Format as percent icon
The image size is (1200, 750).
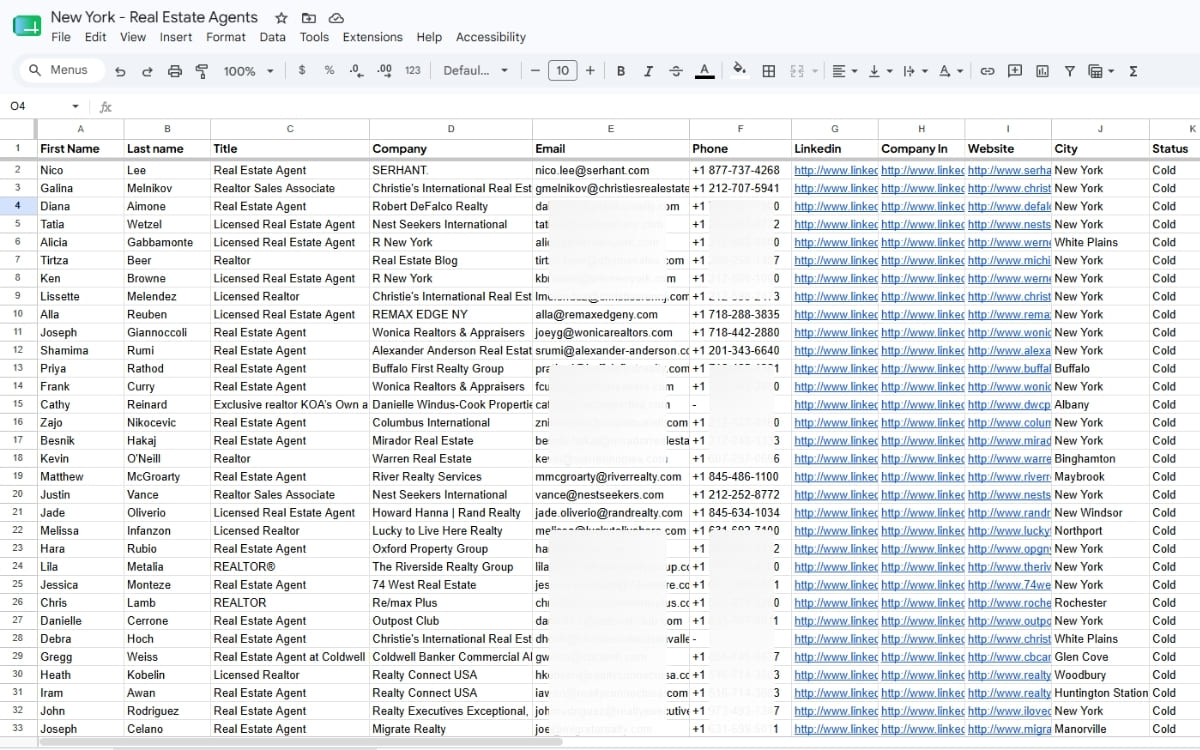point(329,71)
